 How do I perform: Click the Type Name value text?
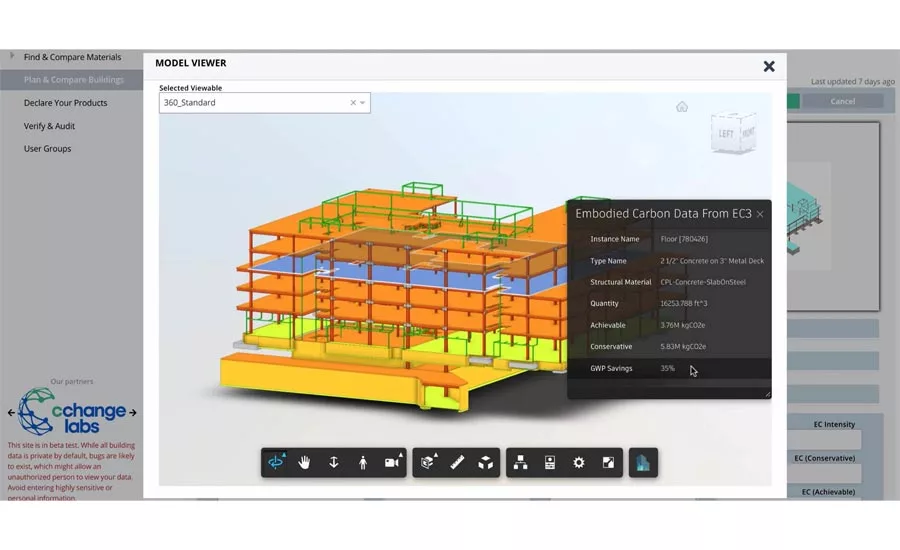click(x=712, y=261)
